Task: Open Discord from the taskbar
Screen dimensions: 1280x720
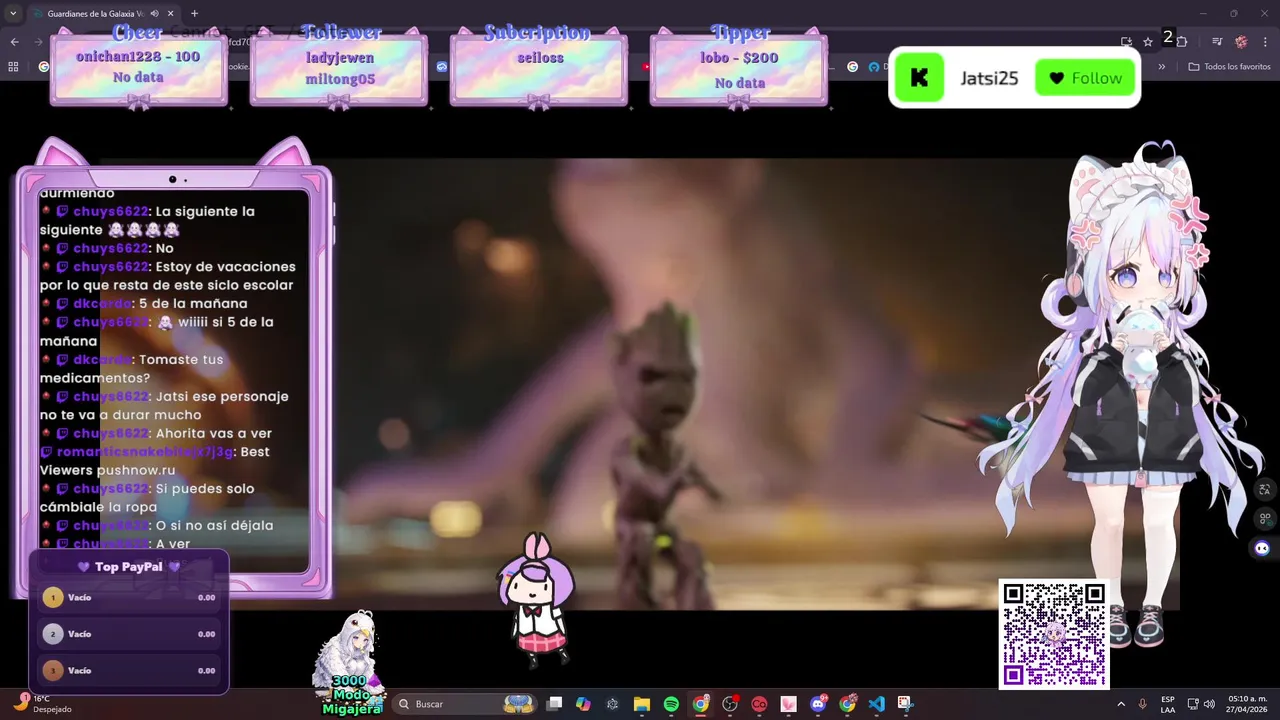Action: (x=818, y=704)
